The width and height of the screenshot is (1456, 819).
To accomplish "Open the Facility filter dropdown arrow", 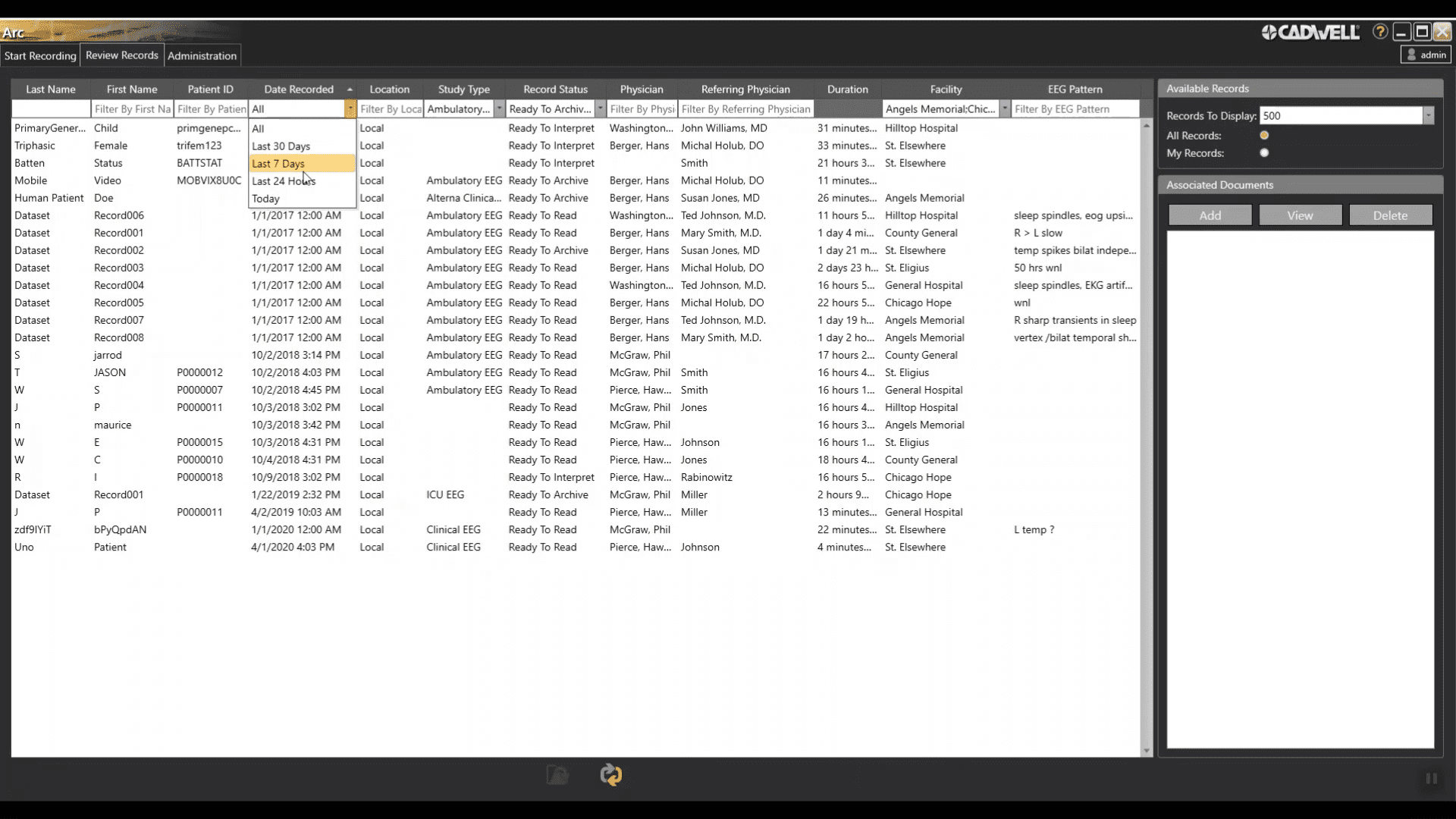I will click(1005, 109).
